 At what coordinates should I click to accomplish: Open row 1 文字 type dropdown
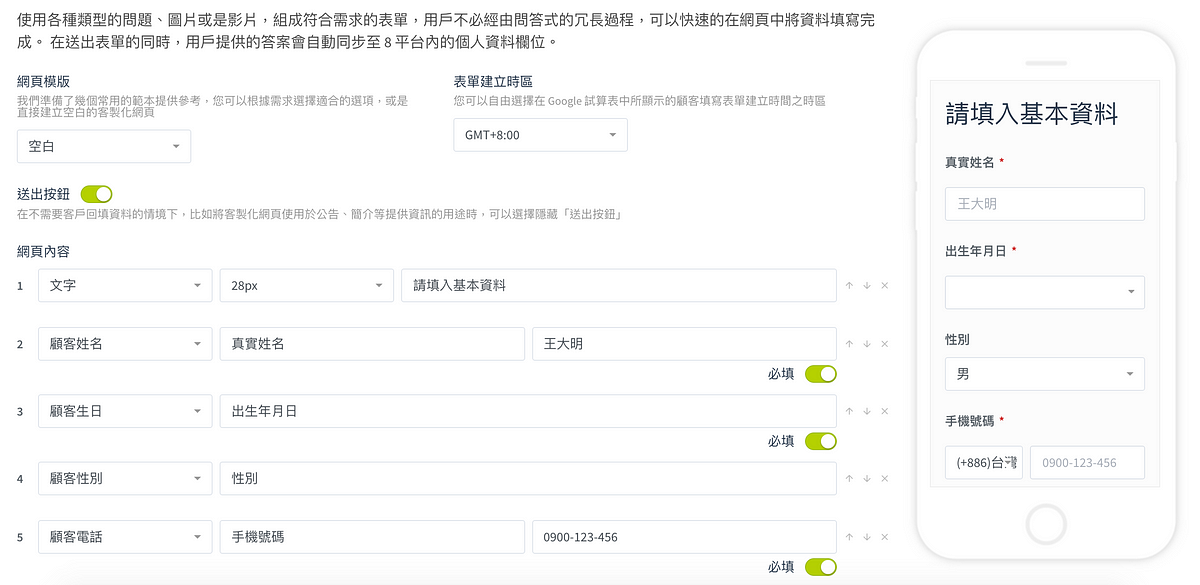tap(125, 285)
